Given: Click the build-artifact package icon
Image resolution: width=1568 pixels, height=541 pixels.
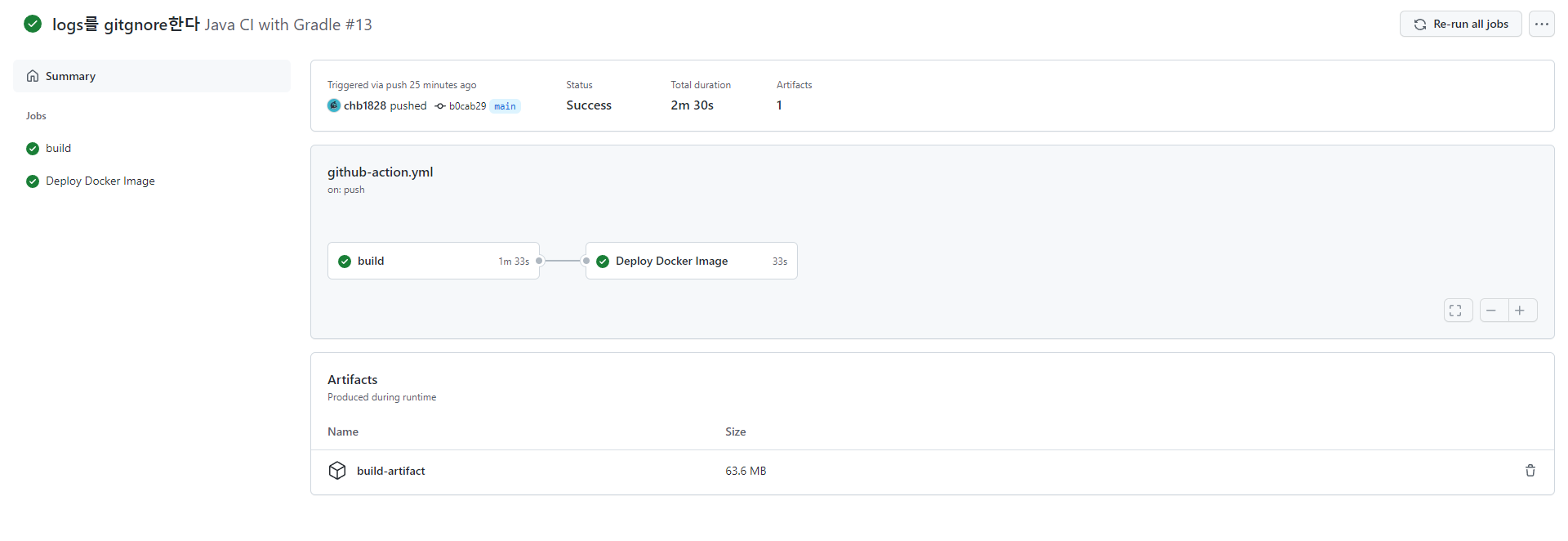Looking at the screenshot, I should tap(337, 471).
